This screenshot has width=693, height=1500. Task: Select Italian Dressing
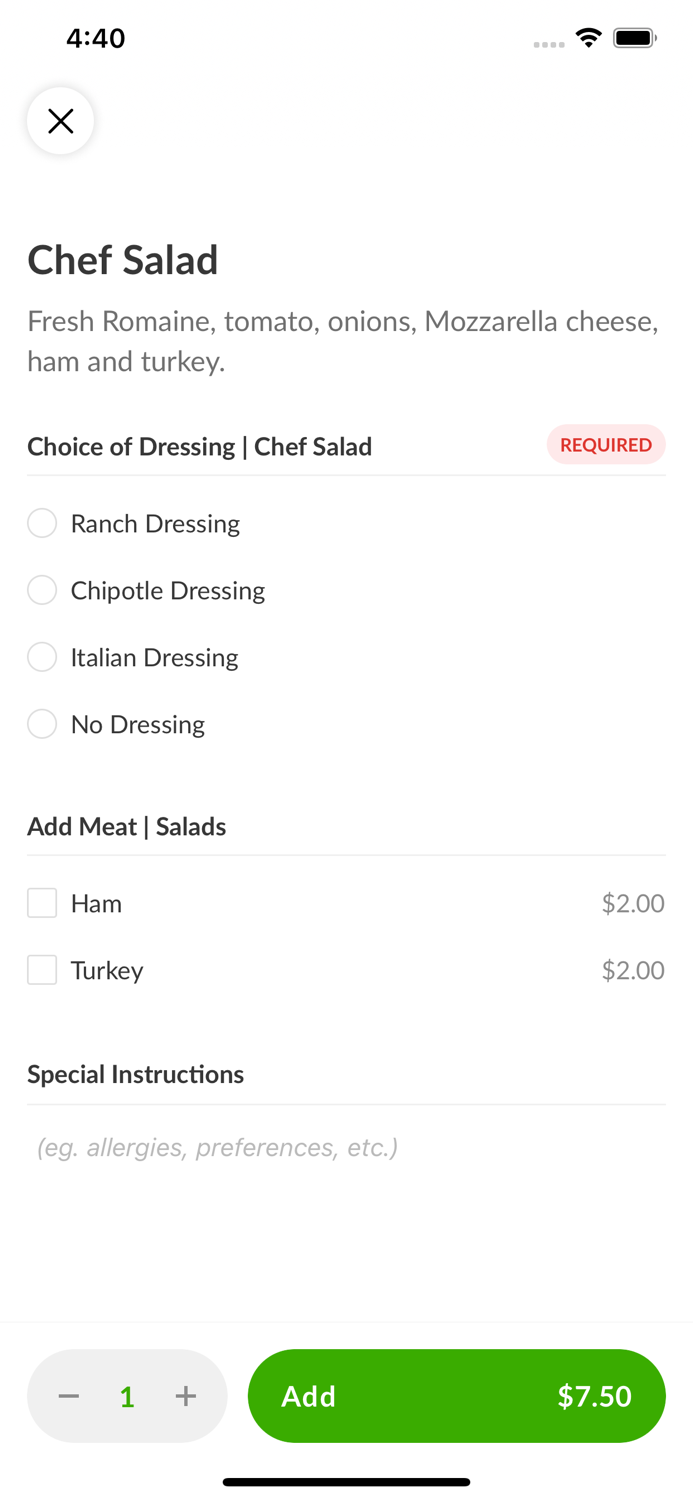pyautogui.click(x=42, y=656)
